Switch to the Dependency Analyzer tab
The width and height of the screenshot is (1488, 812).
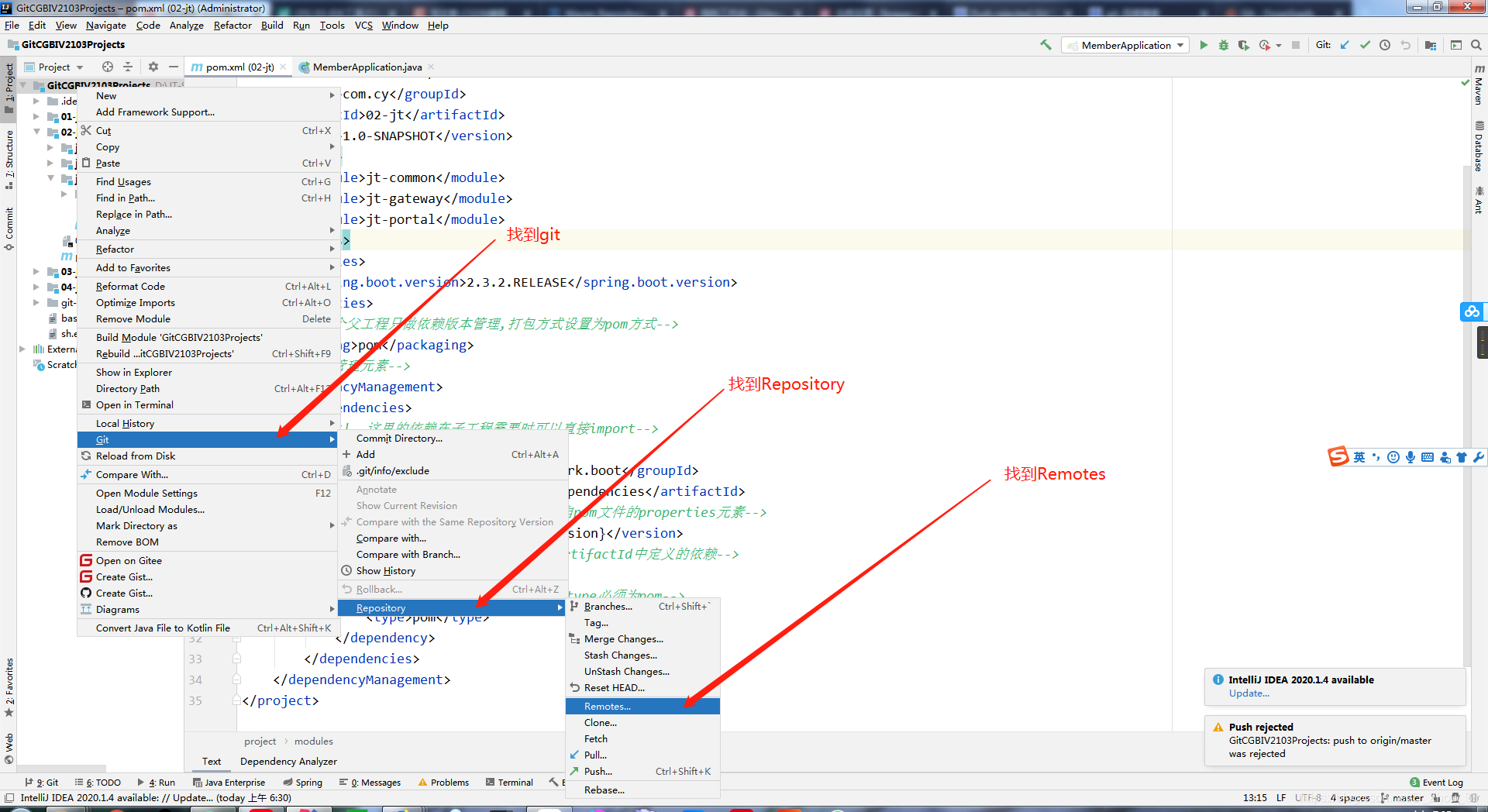pyautogui.click(x=288, y=762)
